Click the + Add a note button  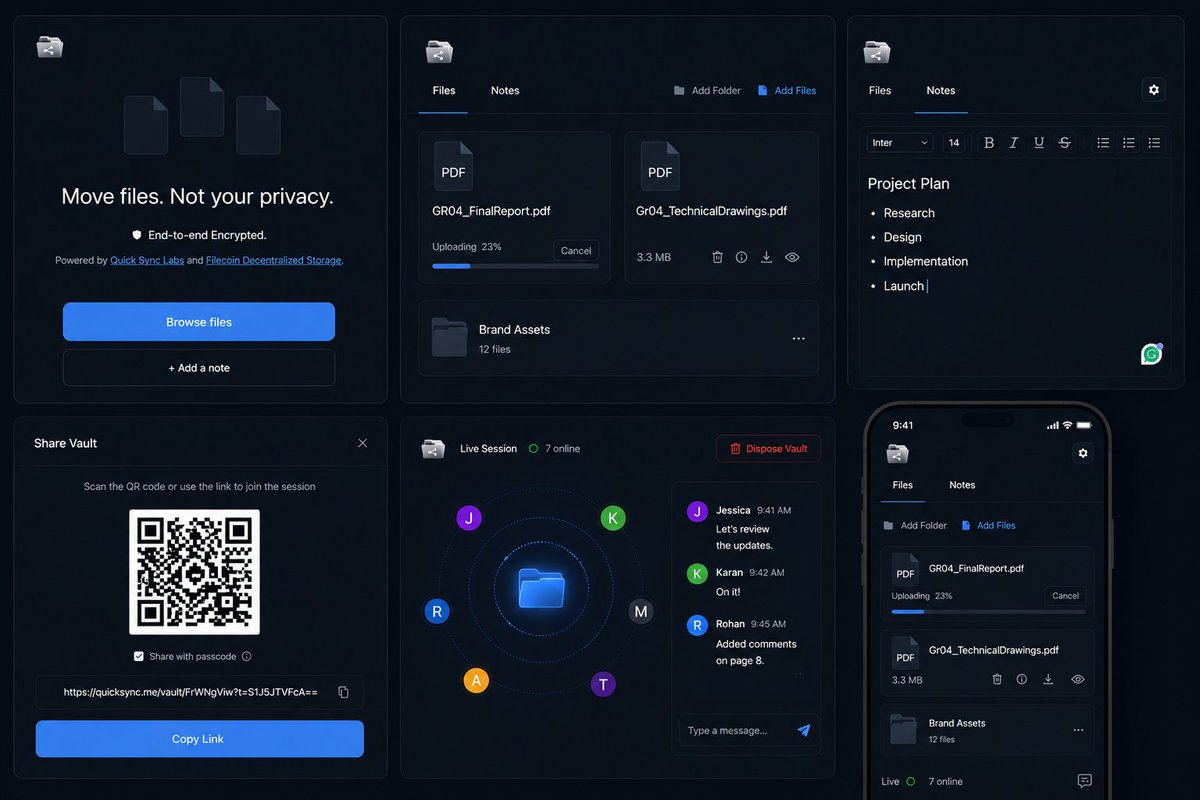pos(199,368)
